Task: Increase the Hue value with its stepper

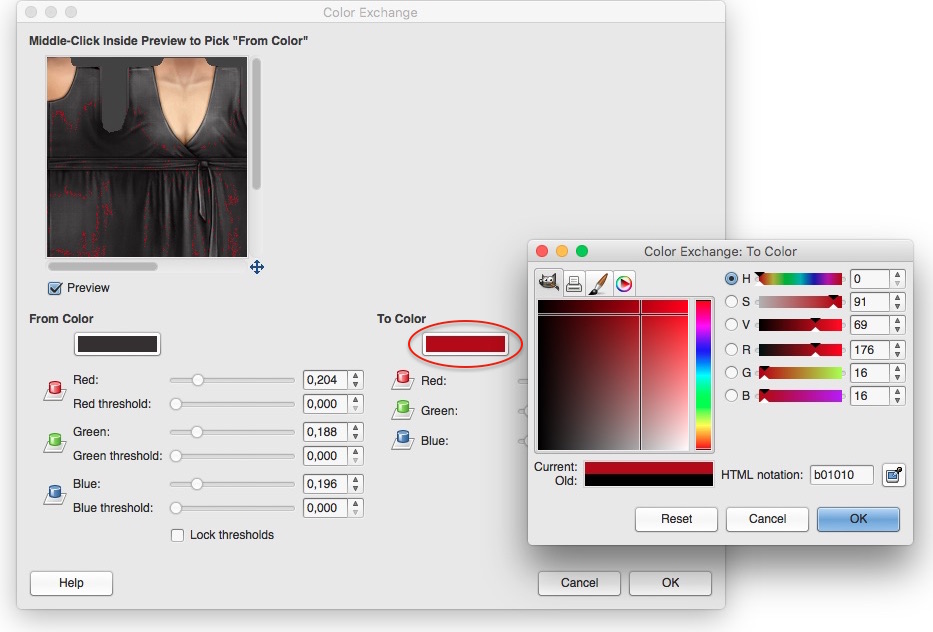Action: click(897, 274)
